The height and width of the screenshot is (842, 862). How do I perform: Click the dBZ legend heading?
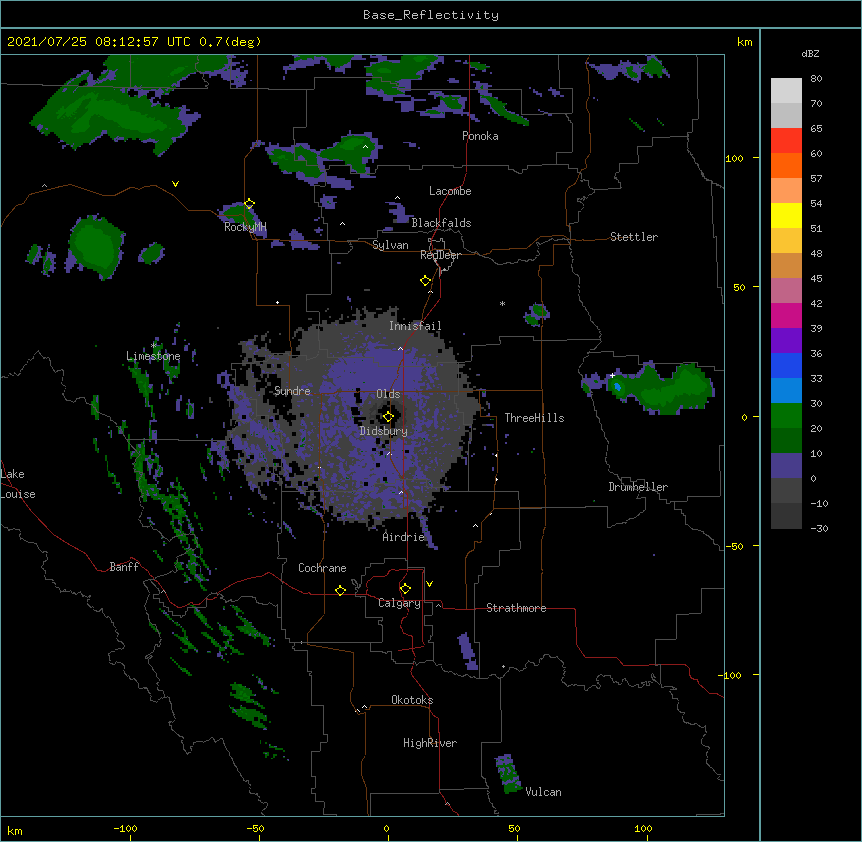pyautogui.click(x=810, y=54)
